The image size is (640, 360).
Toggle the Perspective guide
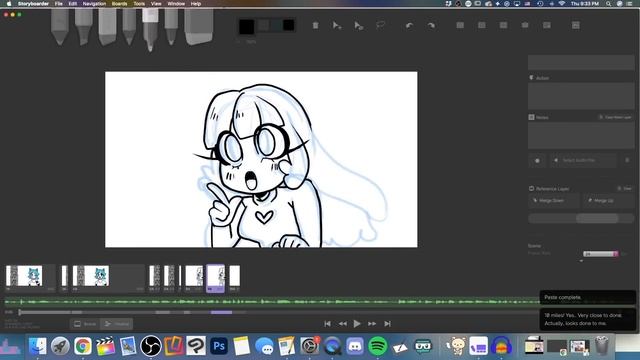click(x=525, y=25)
